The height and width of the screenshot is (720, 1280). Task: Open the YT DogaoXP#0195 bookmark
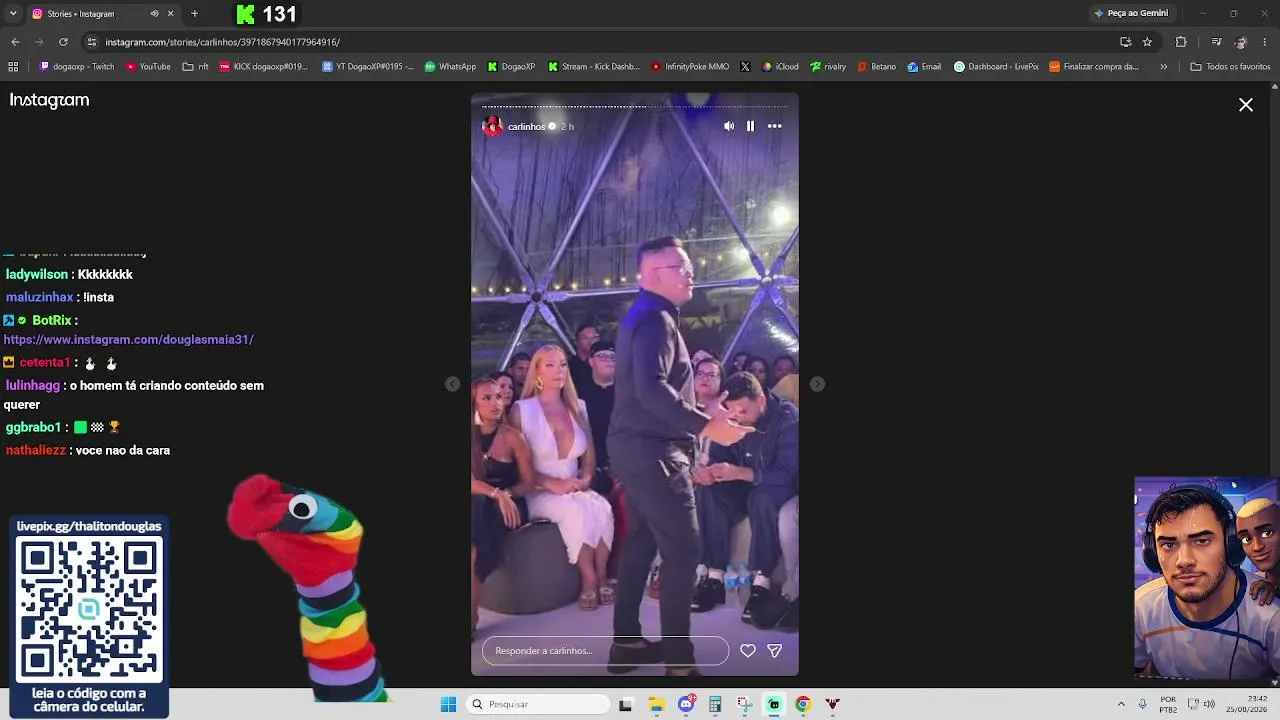[368, 67]
